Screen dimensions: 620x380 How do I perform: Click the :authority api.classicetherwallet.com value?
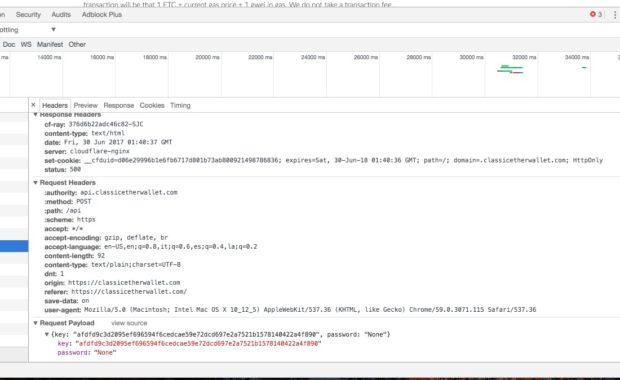pos(129,192)
